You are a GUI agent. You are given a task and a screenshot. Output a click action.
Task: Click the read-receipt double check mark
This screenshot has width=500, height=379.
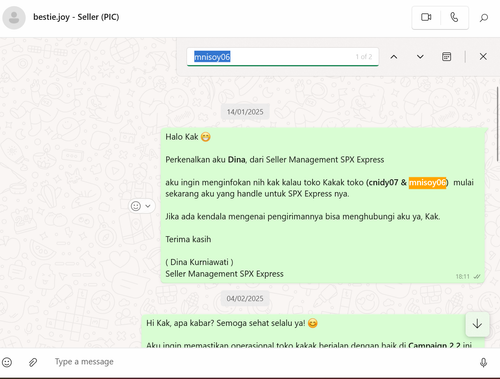click(x=477, y=277)
